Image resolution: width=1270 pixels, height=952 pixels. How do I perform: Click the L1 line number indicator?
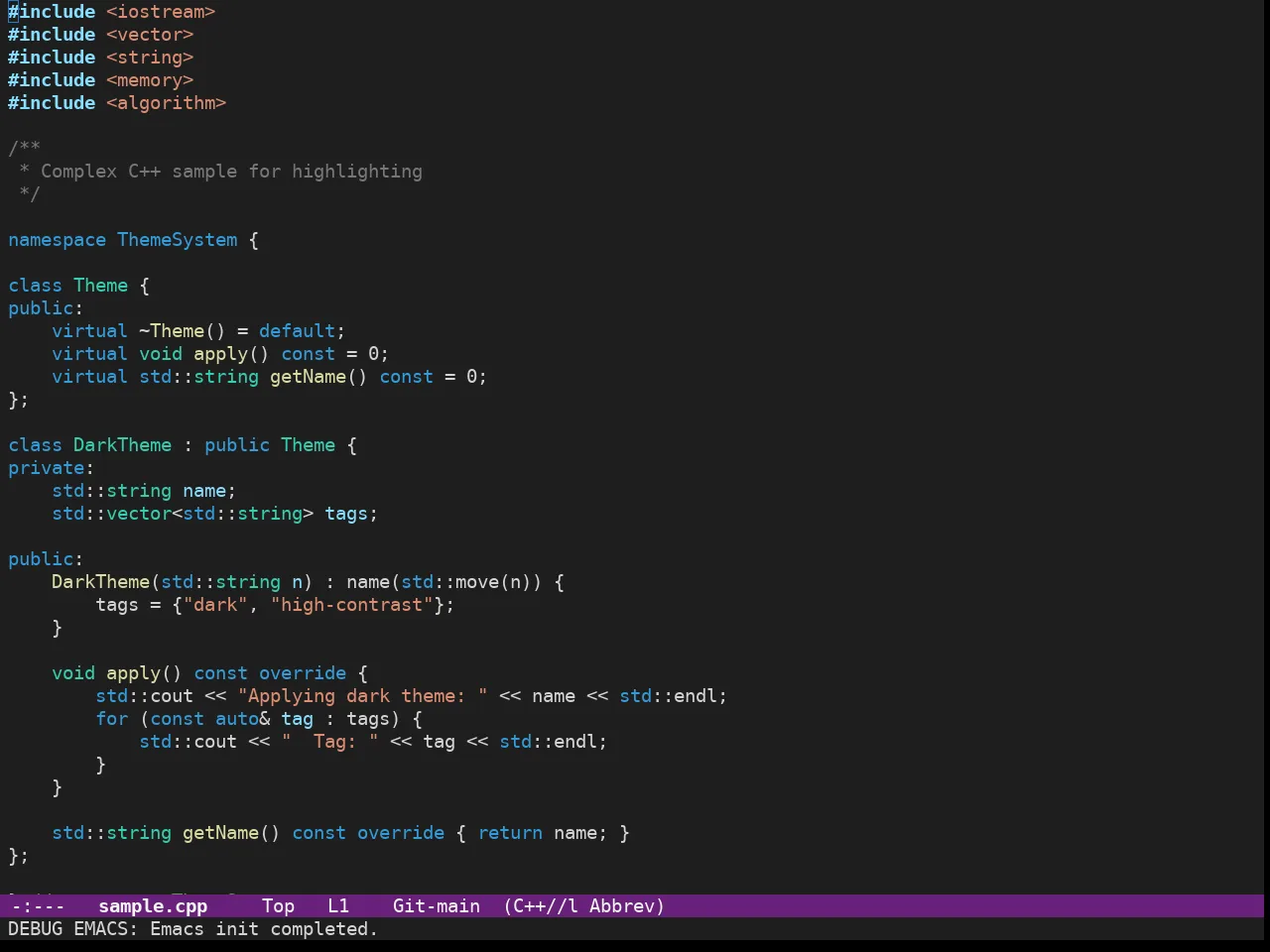point(339,906)
